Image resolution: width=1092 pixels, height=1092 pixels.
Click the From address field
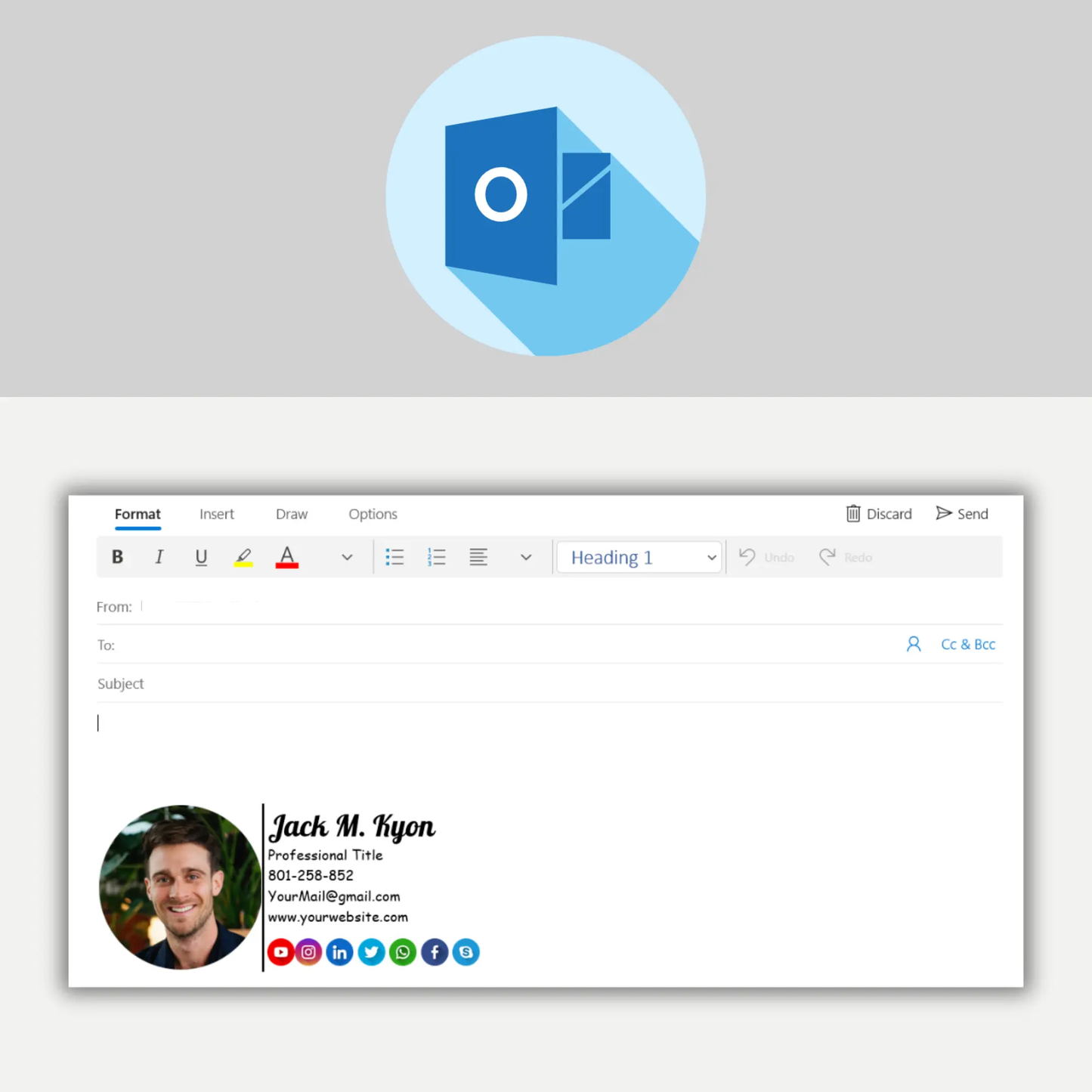pos(549,606)
